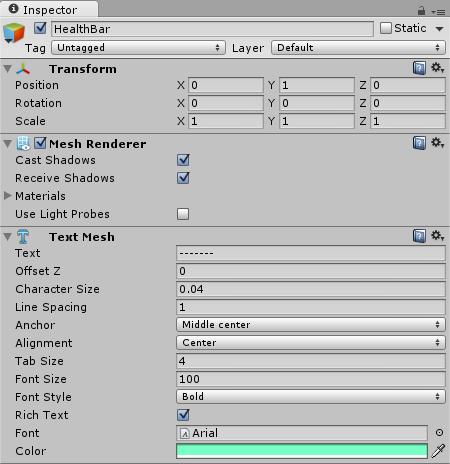Collapse the Mesh Renderer foldout
450x464 pixels.
coord(8,144)
